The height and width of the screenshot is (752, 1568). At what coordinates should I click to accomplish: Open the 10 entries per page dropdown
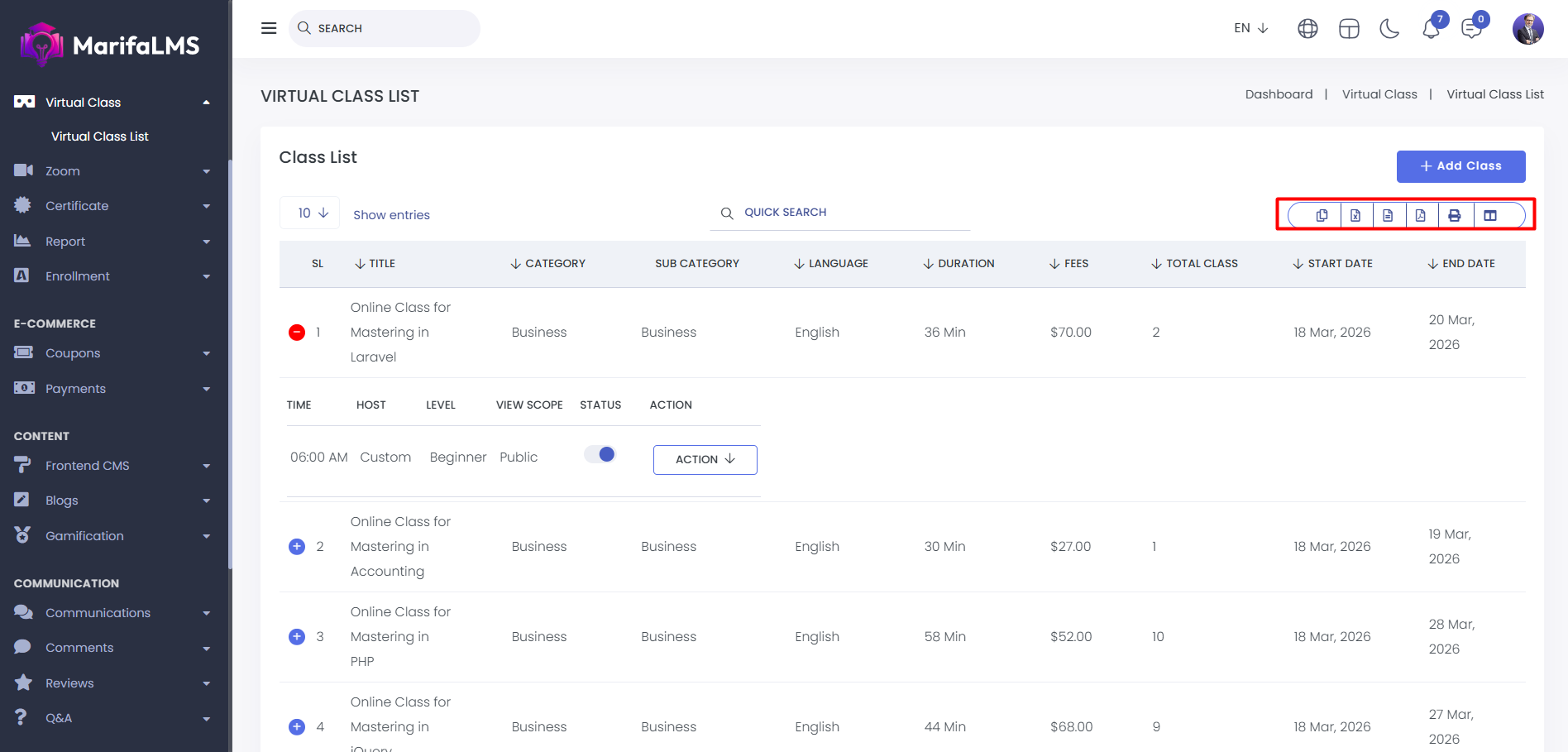point(313,213)
